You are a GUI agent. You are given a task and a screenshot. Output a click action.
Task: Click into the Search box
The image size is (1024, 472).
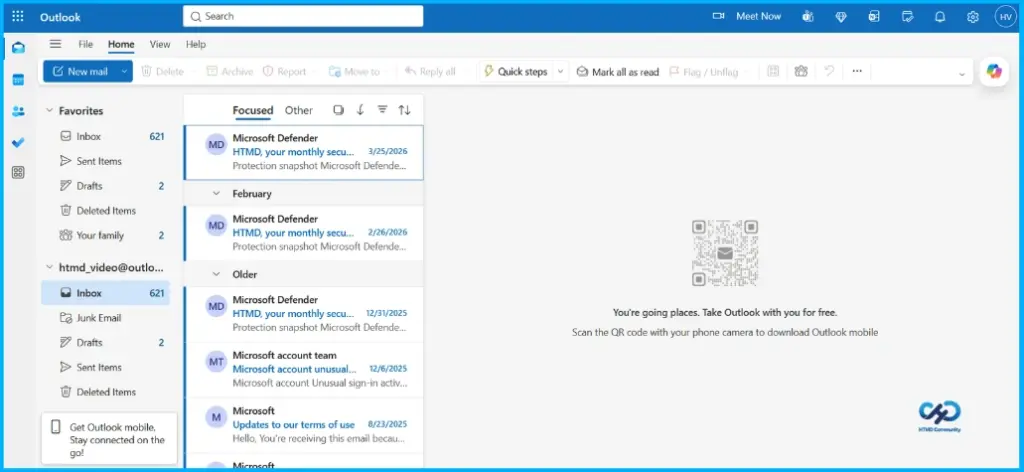303,16
